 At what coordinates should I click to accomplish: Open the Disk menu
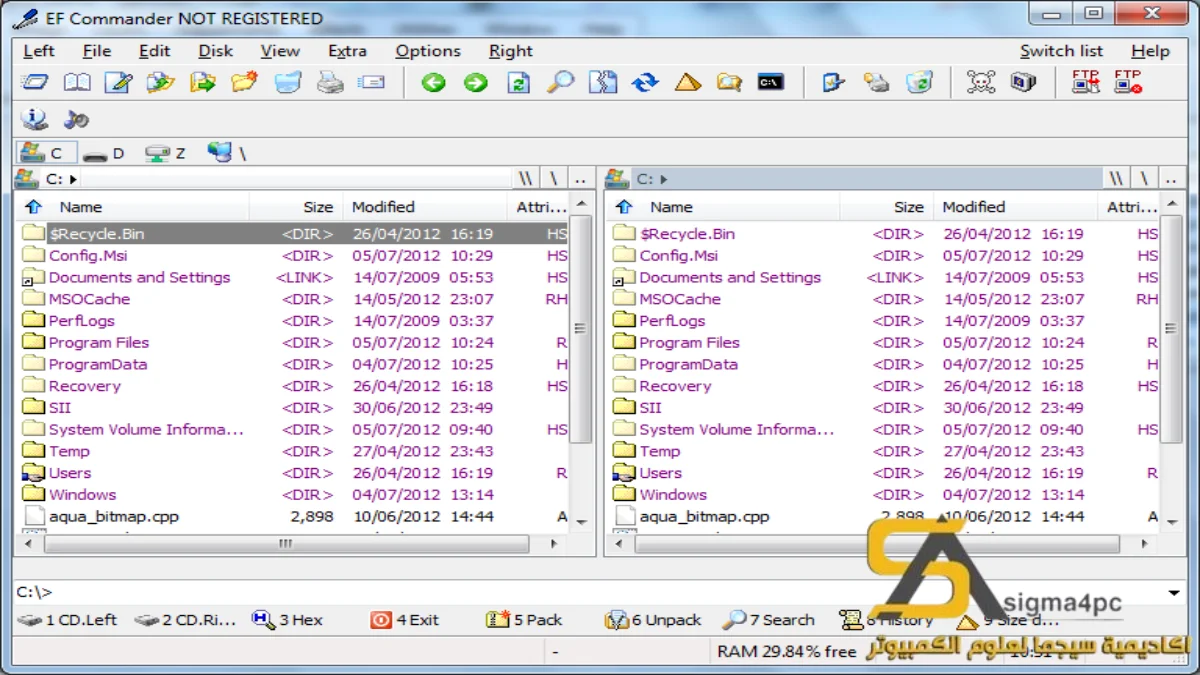pyautogui.click(x=215, y=51)
